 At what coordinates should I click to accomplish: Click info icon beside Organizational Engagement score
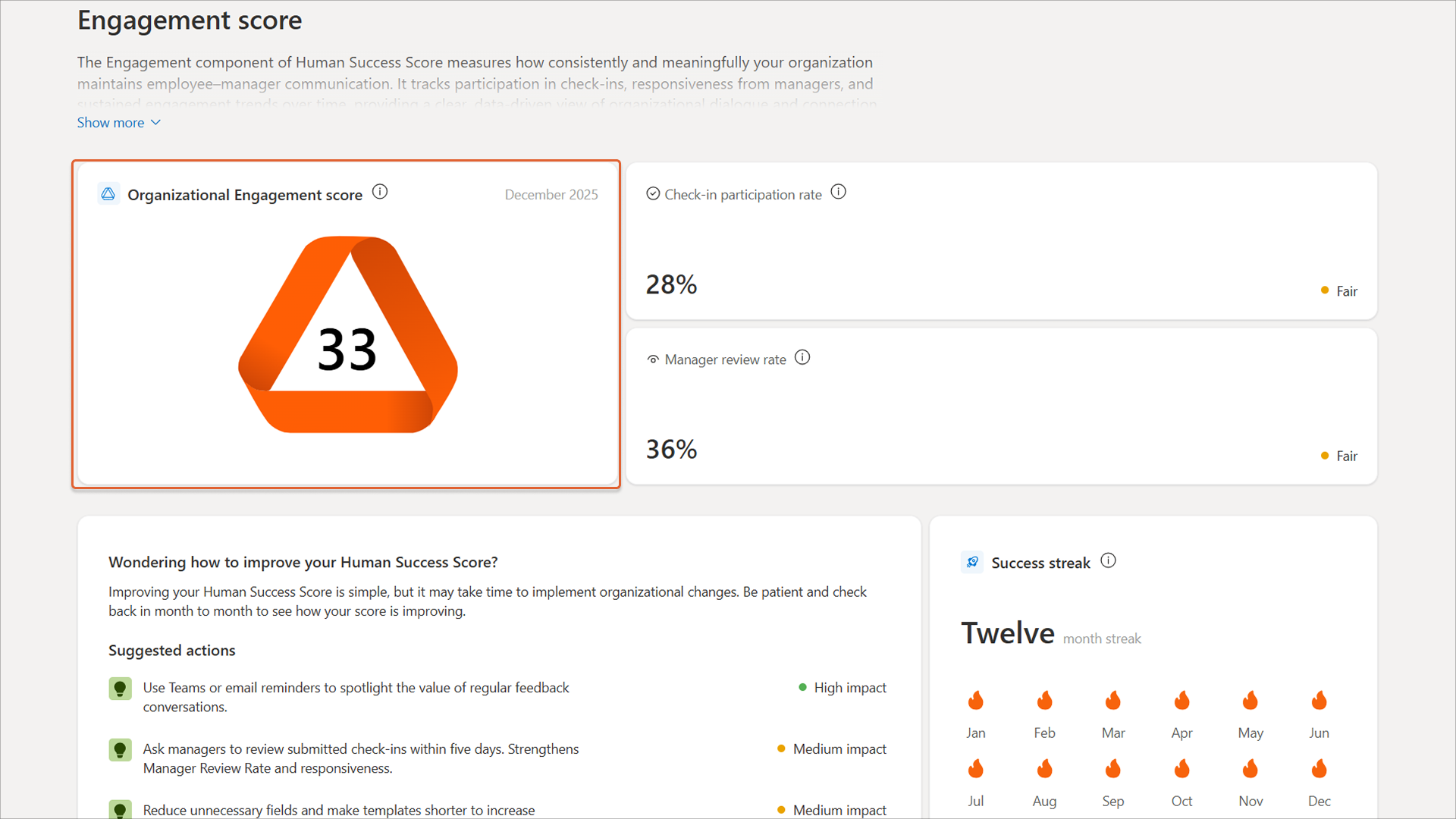[380, 193]
